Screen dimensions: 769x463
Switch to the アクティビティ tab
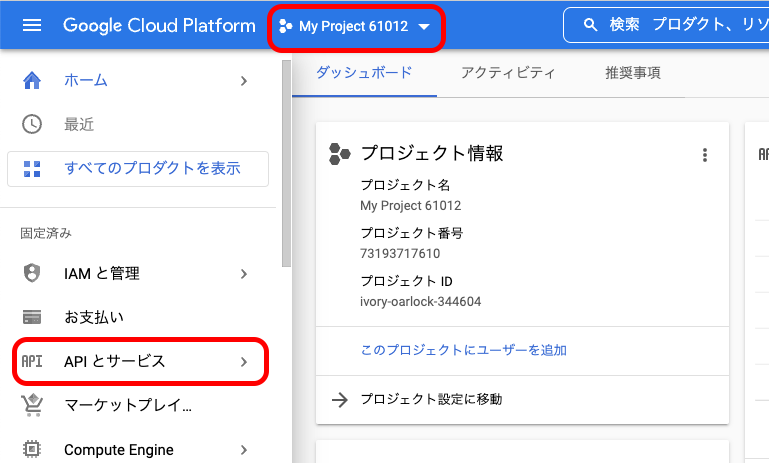point(508,72)
